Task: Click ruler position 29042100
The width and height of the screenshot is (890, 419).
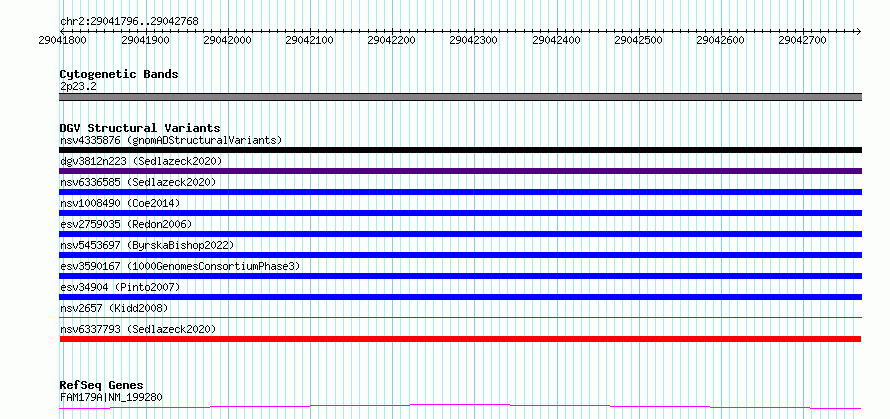Action: [310, 40]
